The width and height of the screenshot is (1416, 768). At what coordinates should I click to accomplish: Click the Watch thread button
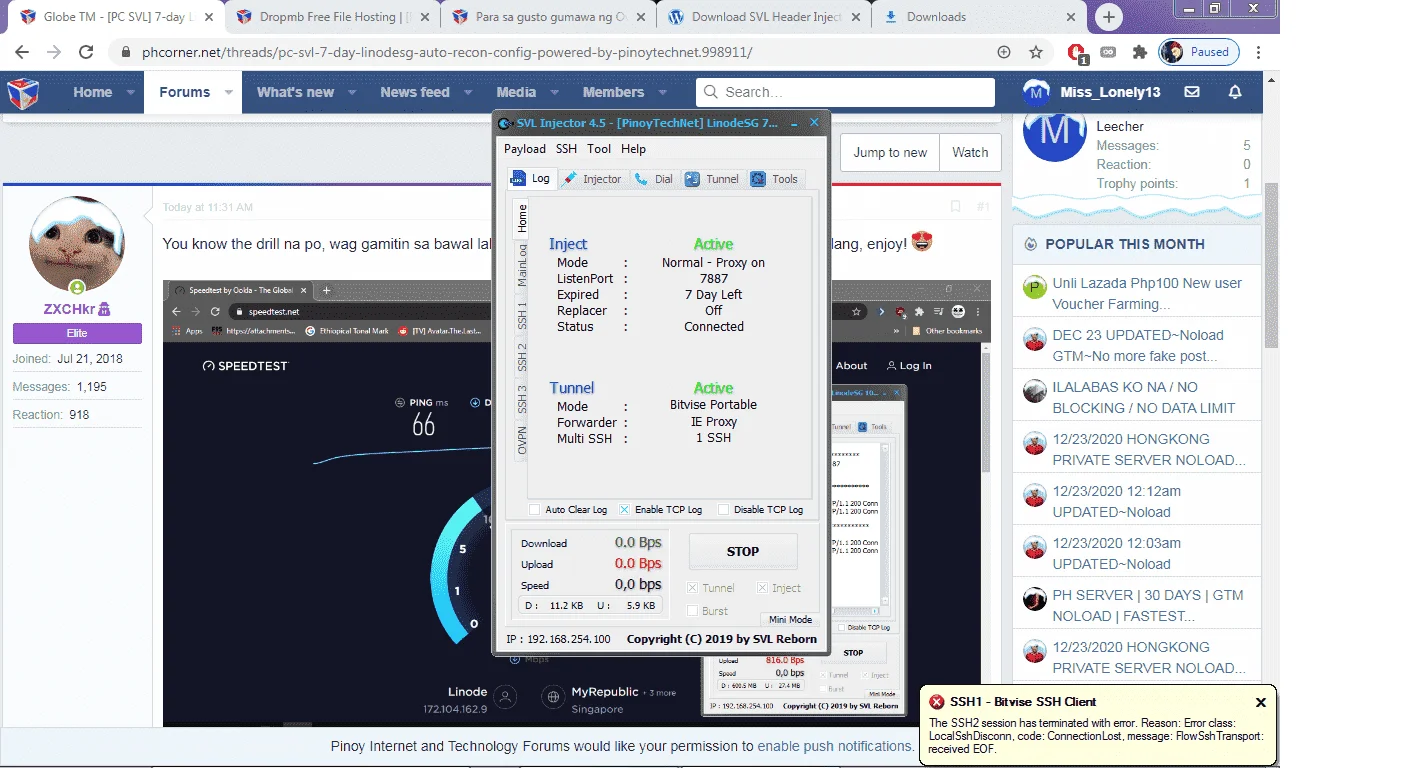pyautogui.click(x=970, y=153)
